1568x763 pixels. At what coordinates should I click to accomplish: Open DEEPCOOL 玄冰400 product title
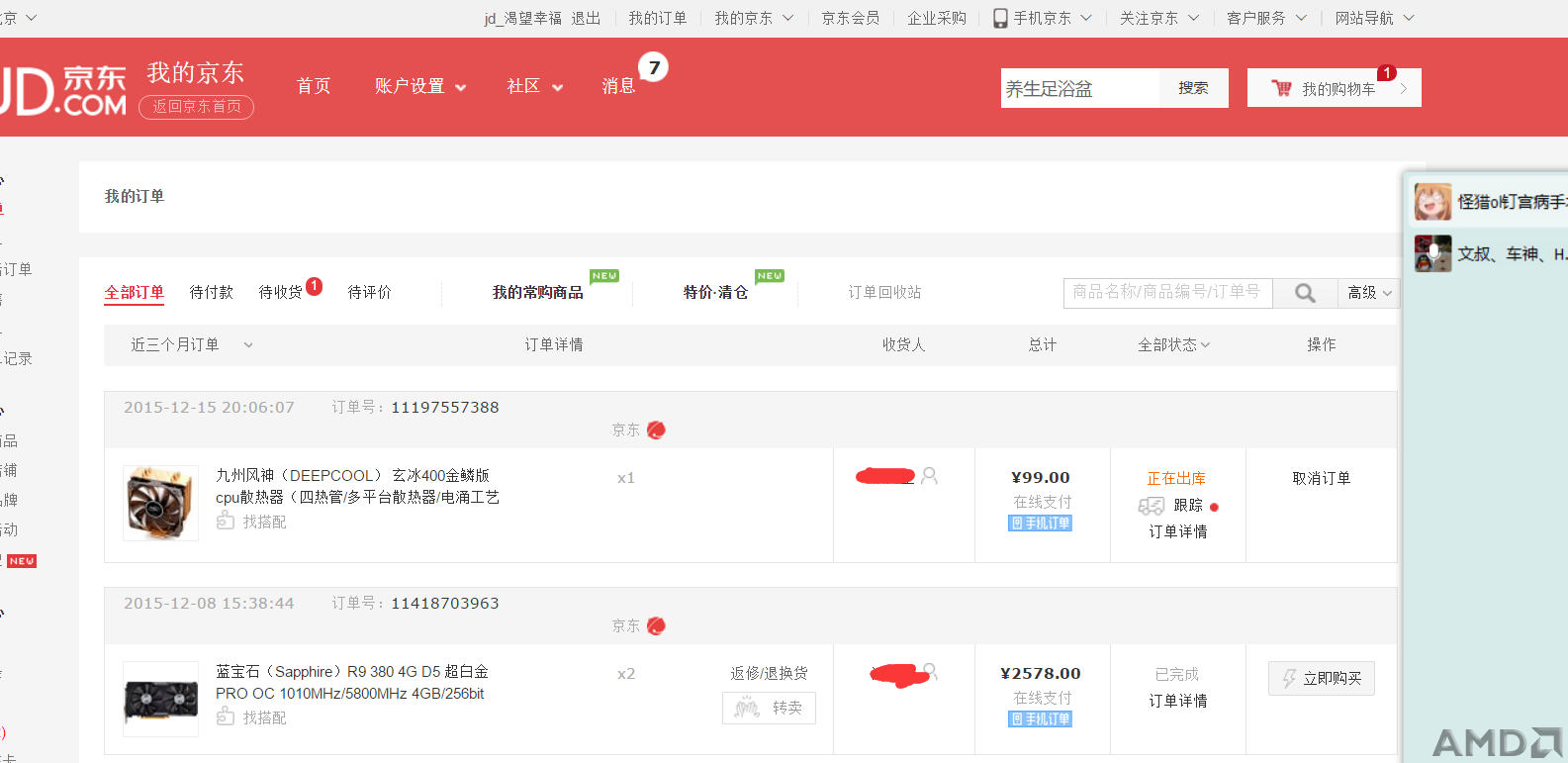(358, 486)
